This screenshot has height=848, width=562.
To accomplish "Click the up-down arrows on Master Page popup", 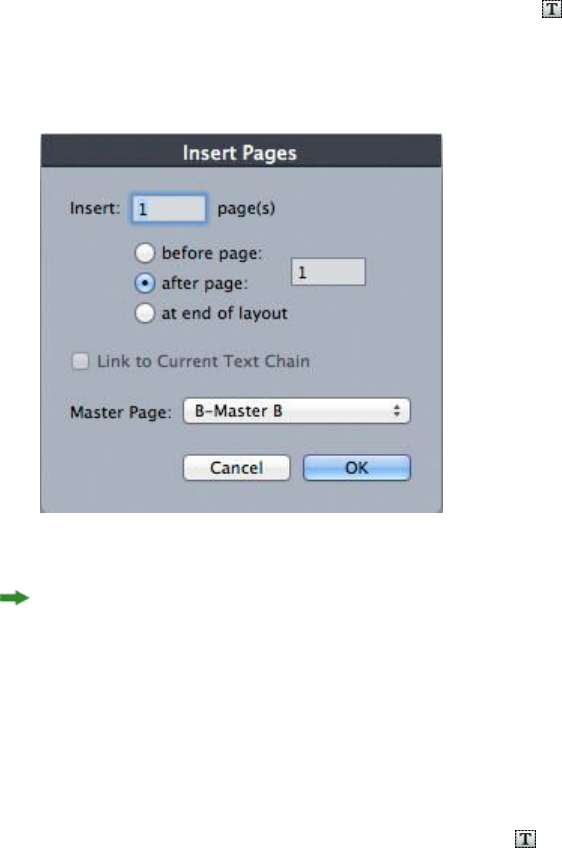I will [396, 411].
